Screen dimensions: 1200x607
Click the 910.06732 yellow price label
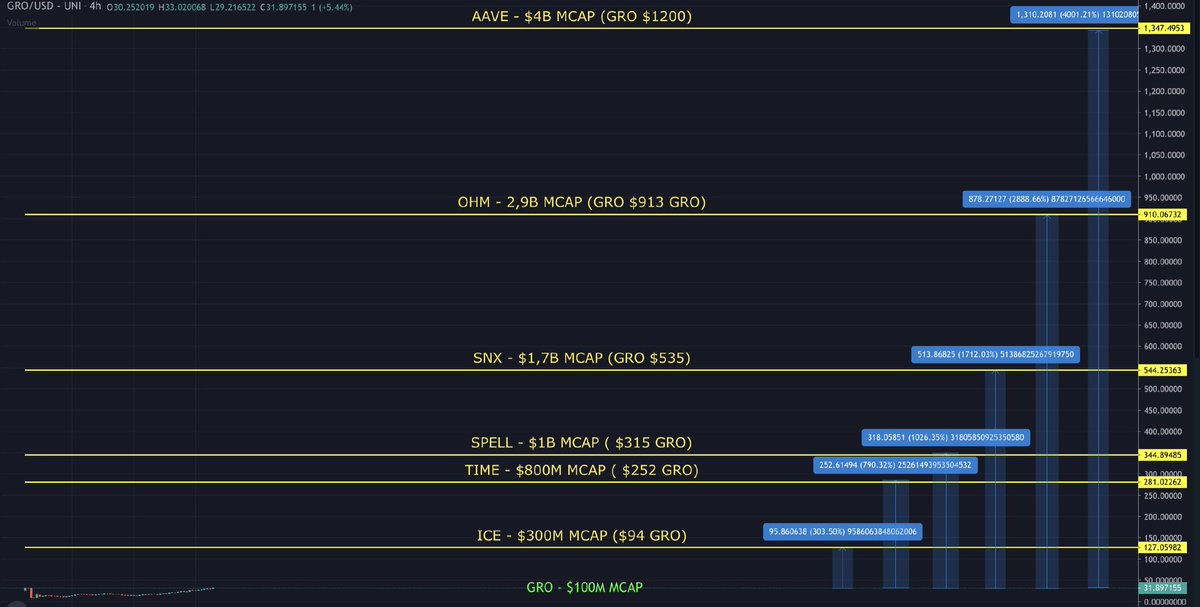[x=1165, y=214]
